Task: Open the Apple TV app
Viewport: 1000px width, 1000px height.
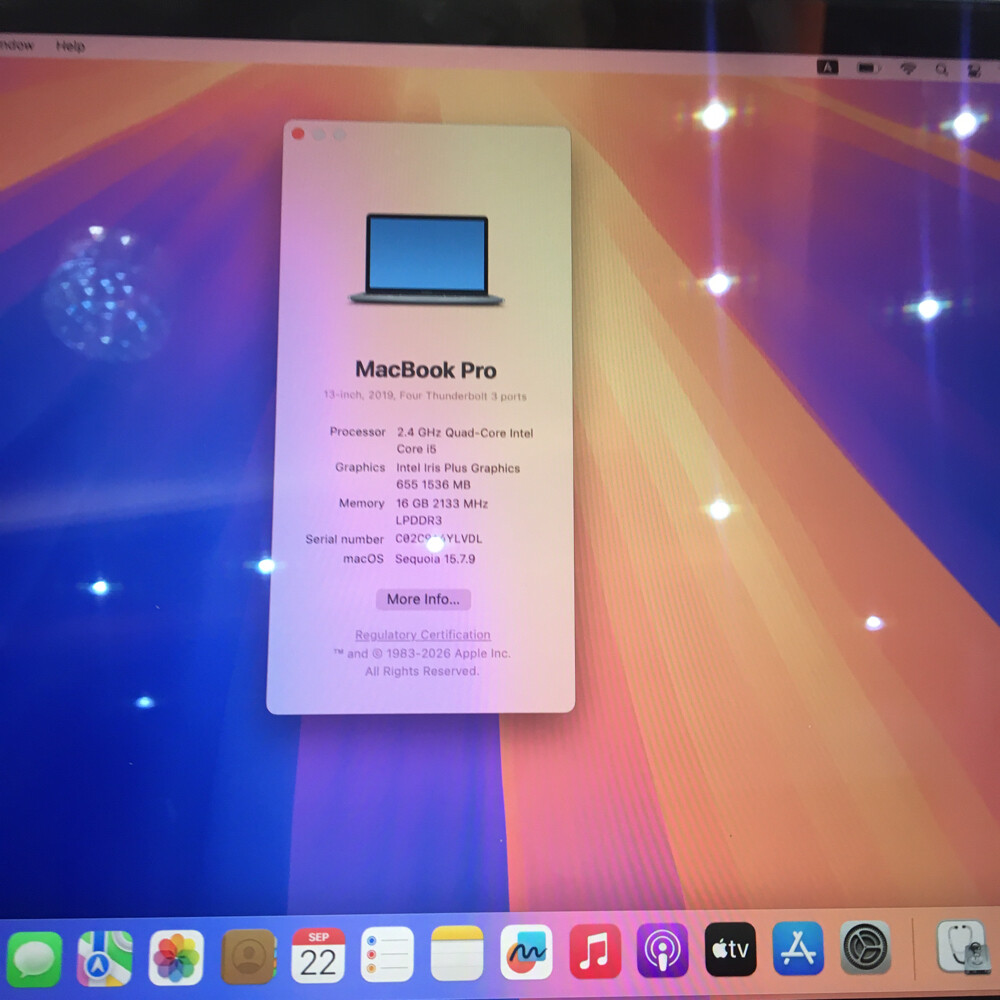Action: (730, 949)
